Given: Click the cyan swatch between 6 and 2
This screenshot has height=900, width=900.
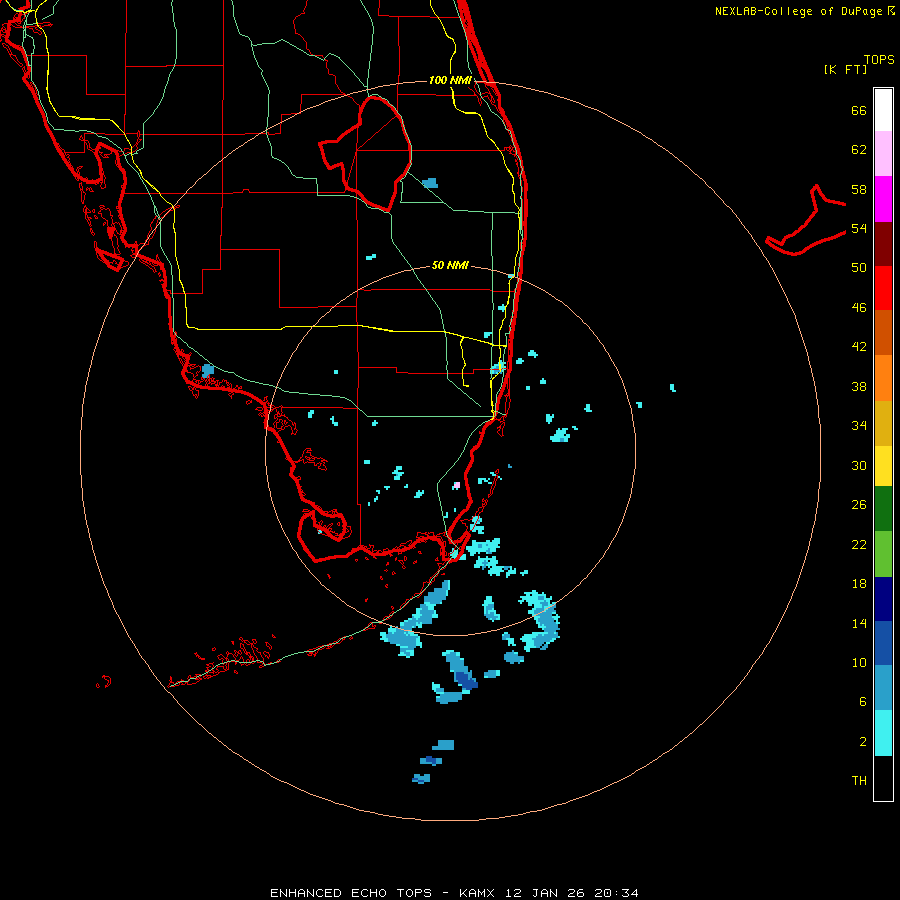Looking at the screenshot, I should [883, 733].
